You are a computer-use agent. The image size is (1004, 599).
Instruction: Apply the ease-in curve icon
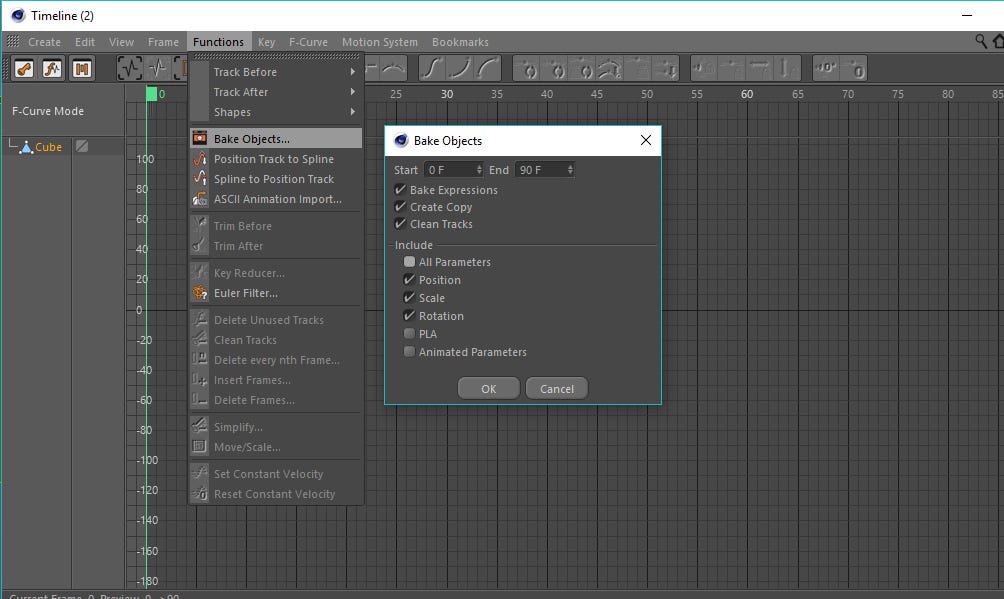tap(460, 69)
